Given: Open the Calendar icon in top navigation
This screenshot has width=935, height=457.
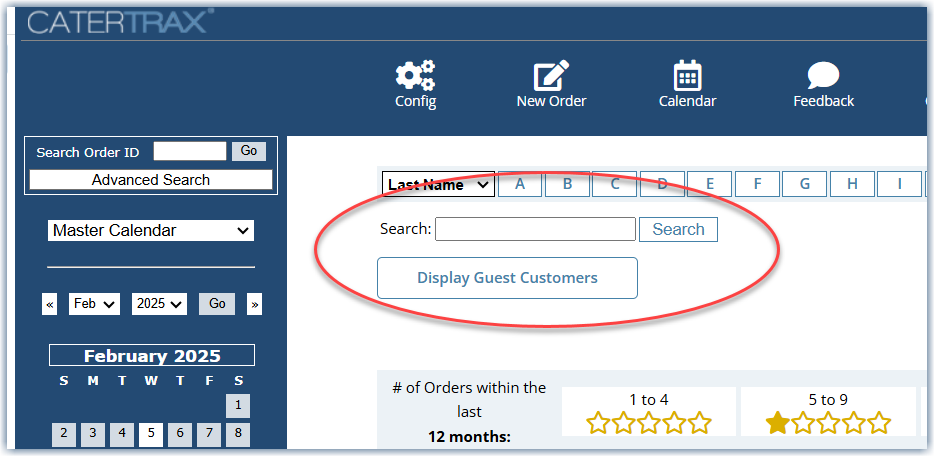Looking at the screenshot, I should [687, 76].
